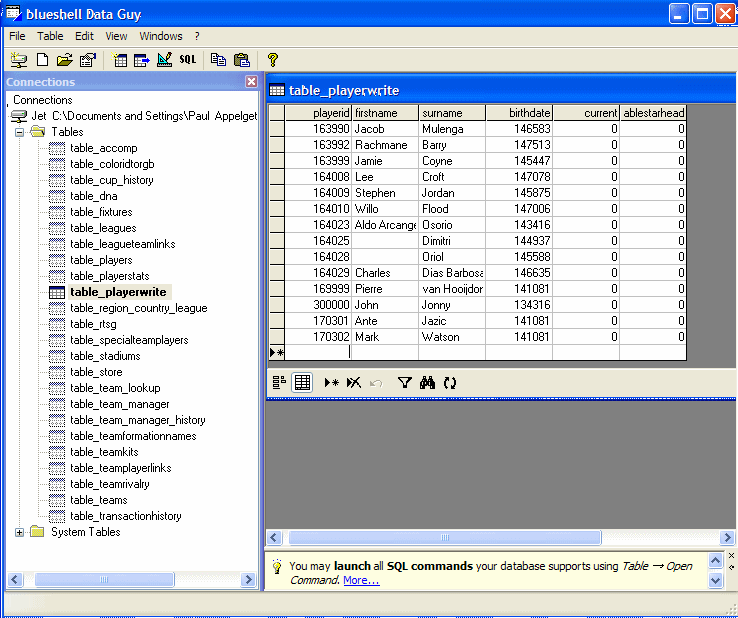
Task: Click the yellow question mark help icon
Action: coord(272,60)
